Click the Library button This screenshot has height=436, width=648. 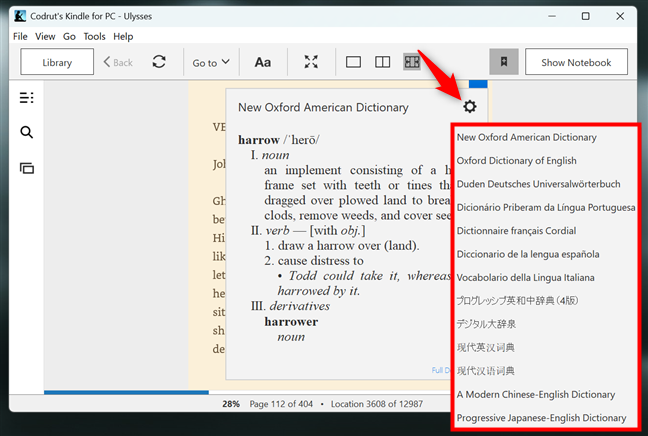pos(57,62)
